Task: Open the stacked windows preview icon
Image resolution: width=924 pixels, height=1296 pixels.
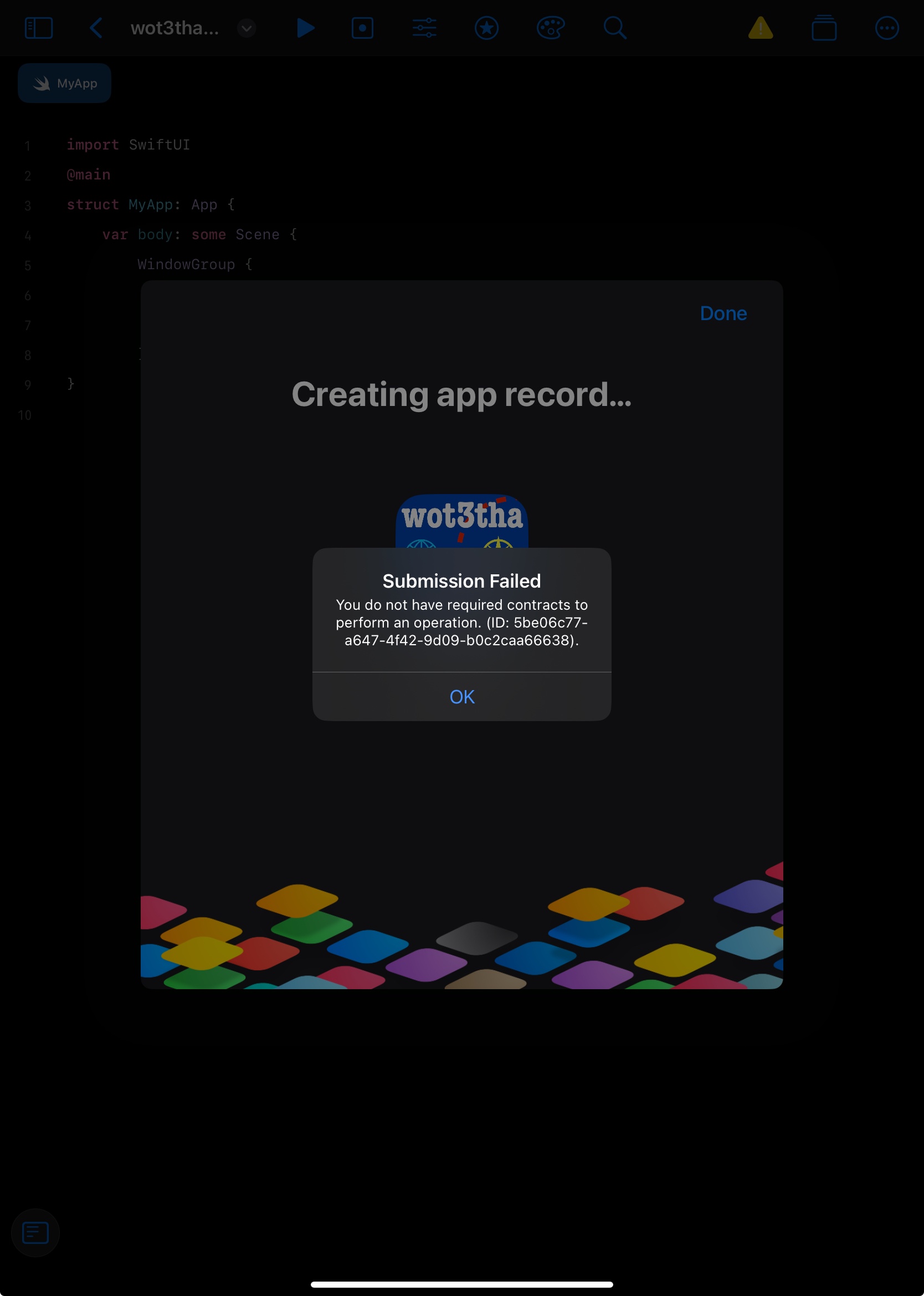Action: (824, 28)
